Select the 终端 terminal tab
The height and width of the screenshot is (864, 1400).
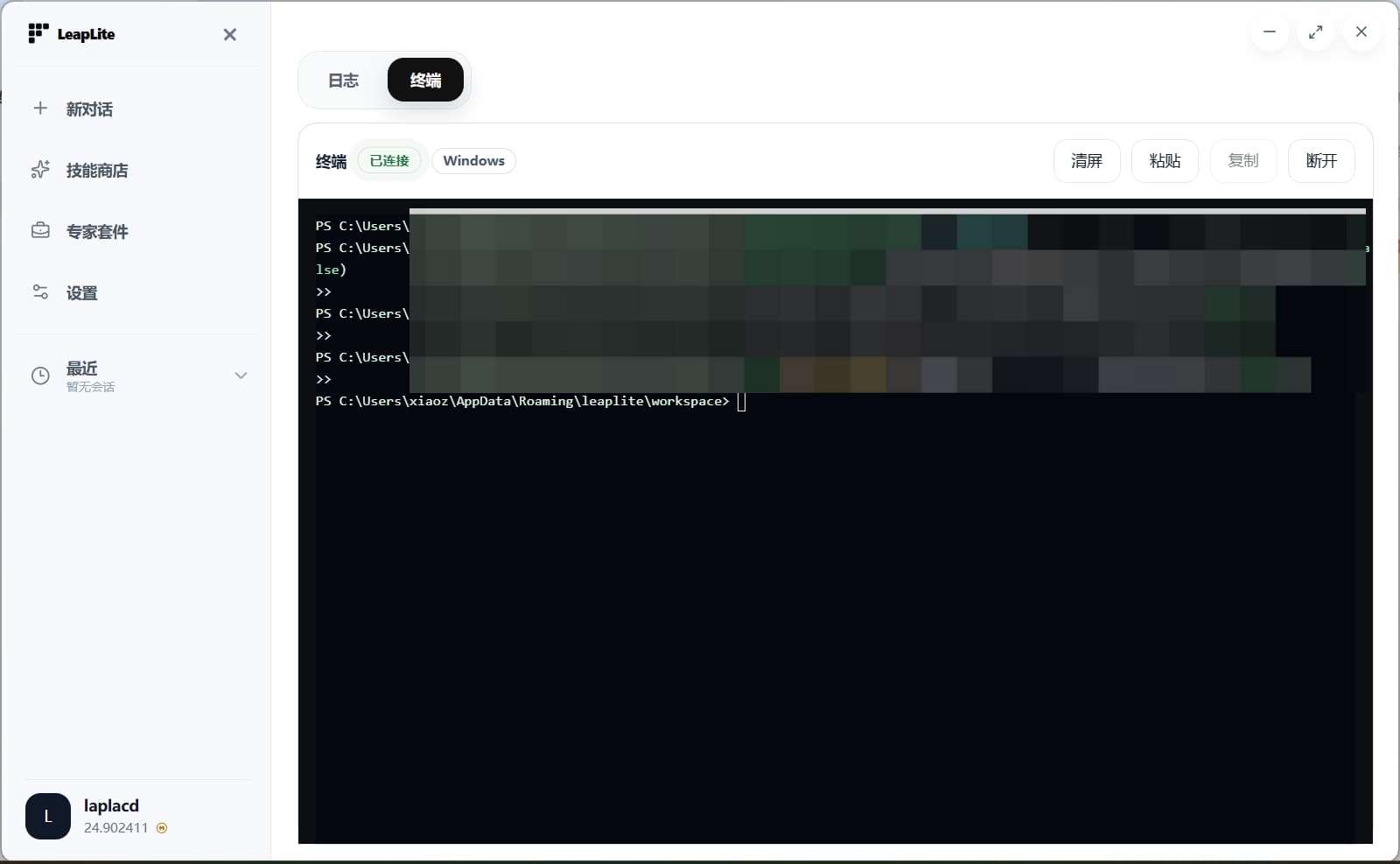tap(425, 81)
